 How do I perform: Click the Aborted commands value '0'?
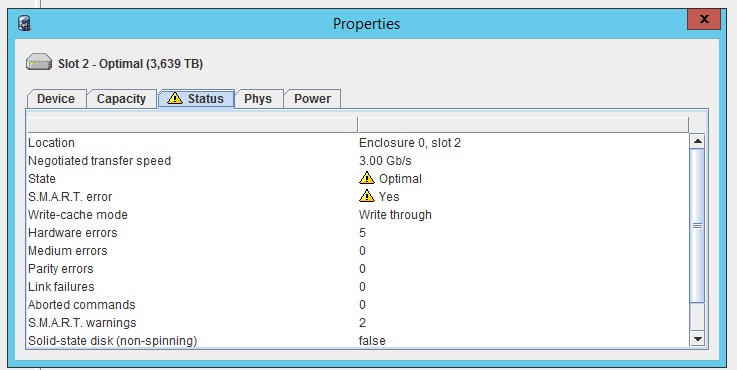[x=362, y=305]
